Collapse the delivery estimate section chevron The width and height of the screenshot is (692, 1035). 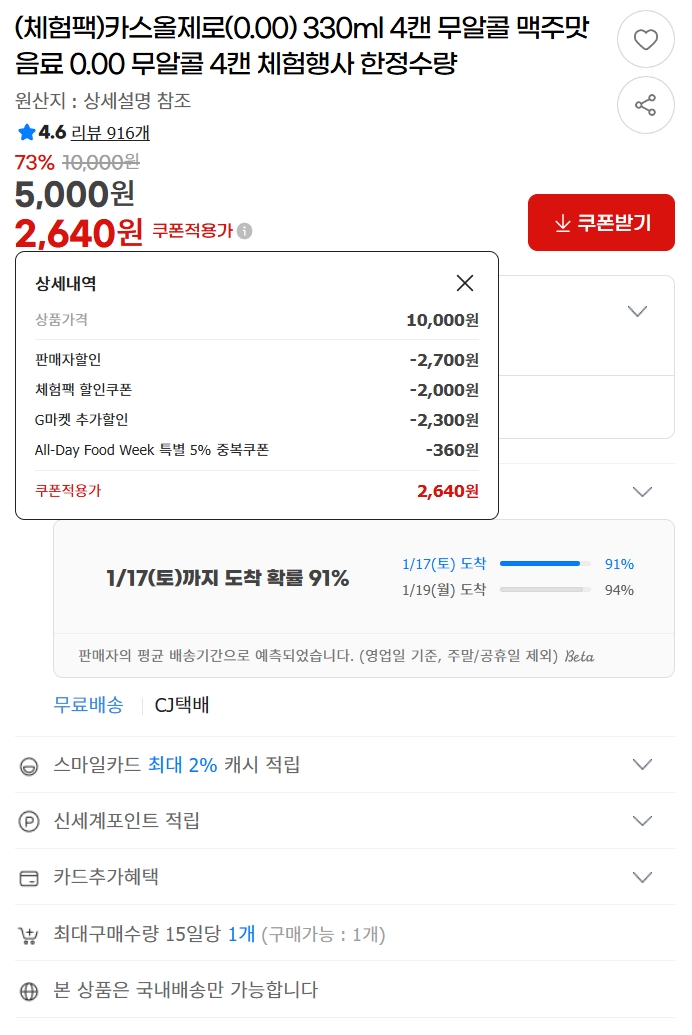(642, 492)
